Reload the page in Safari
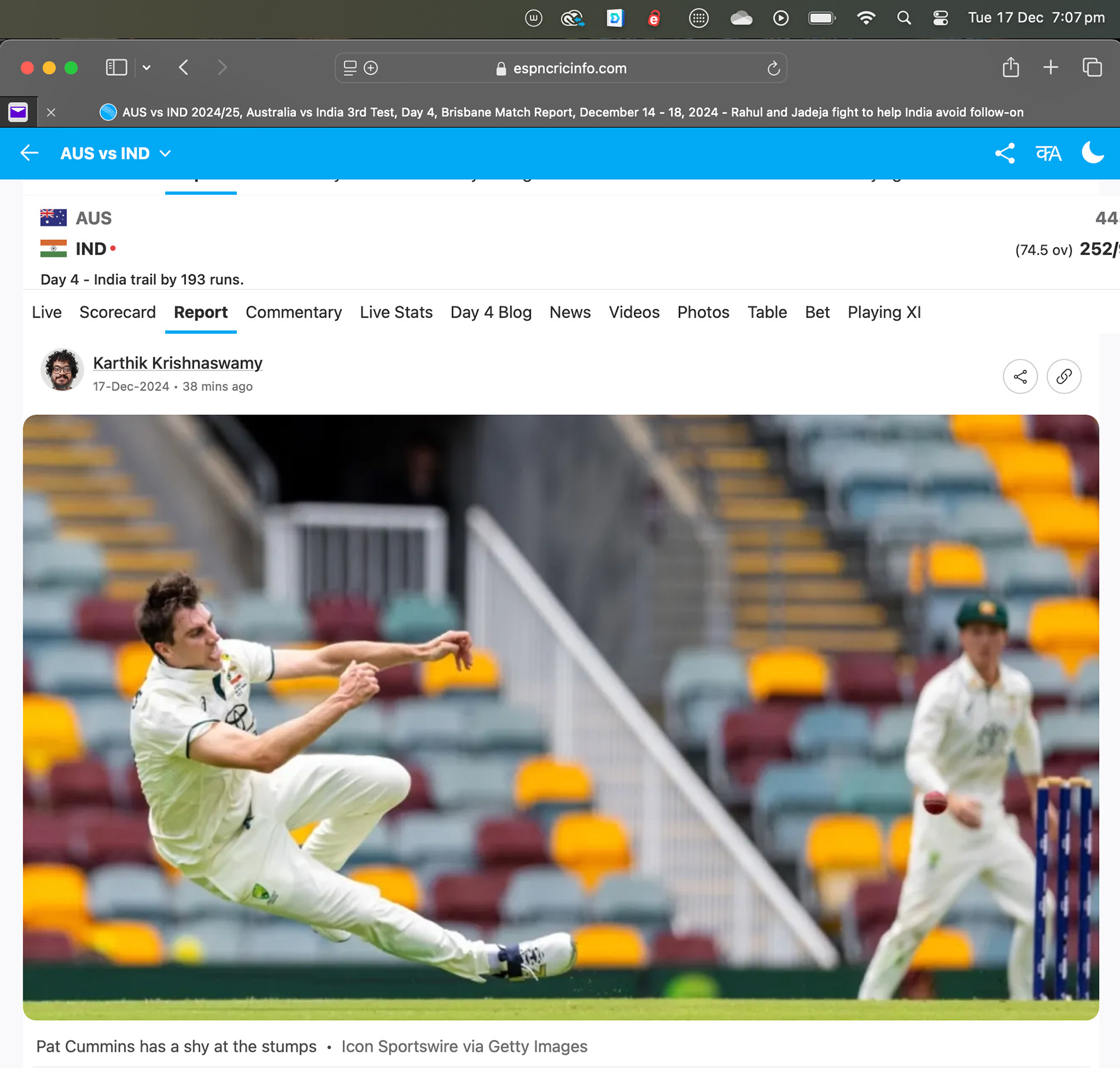This screenshot has height=1068, width=1120. click(x=773, y=68)
